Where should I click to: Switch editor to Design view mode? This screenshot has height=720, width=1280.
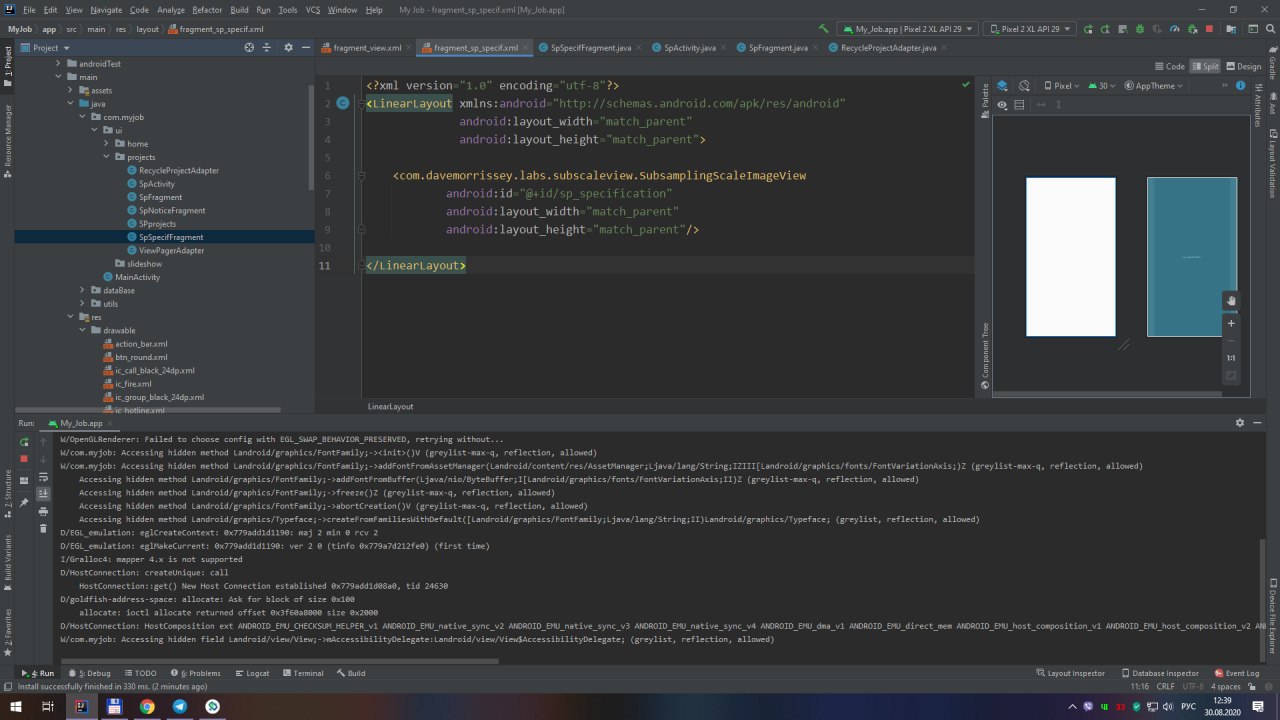click(1243, 66)
